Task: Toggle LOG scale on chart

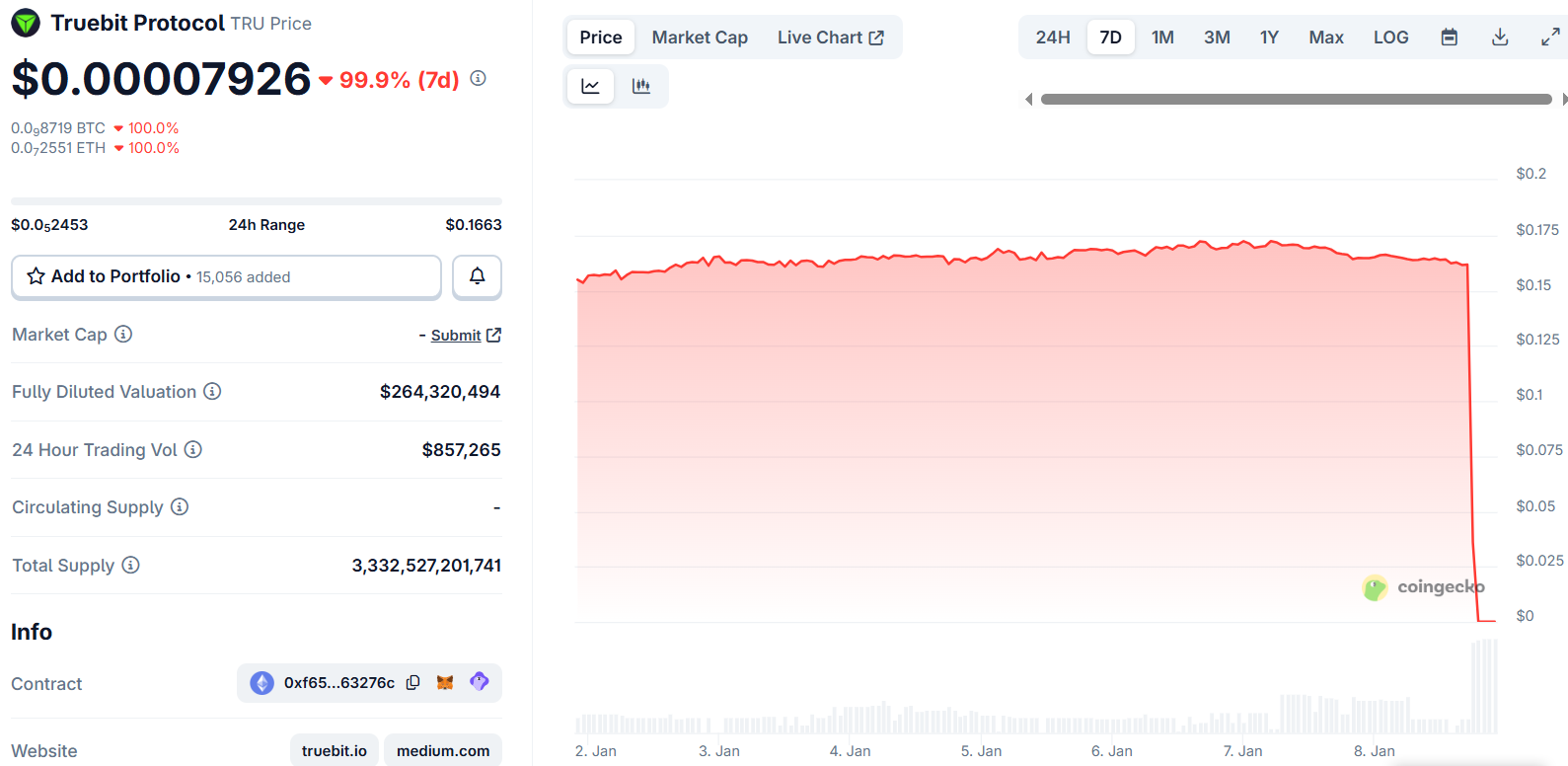Action: coord(1391,38)
